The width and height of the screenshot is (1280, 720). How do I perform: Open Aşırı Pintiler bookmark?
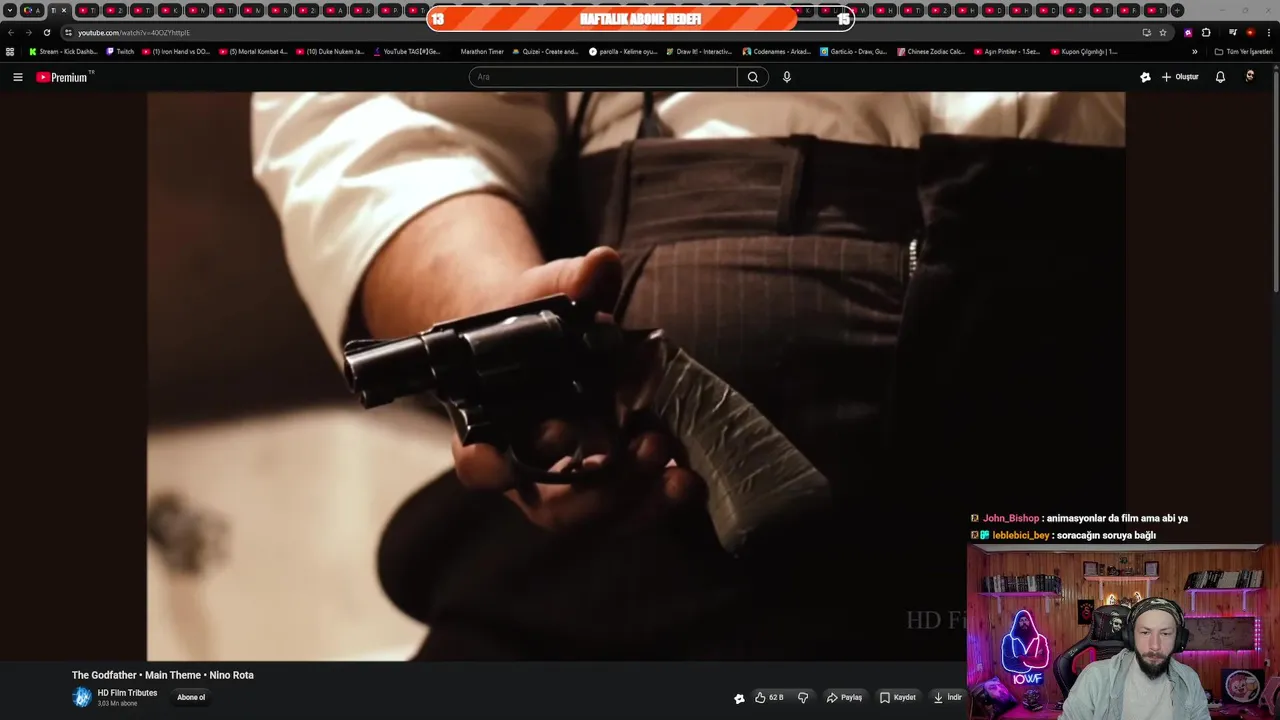coord(1007,51)
